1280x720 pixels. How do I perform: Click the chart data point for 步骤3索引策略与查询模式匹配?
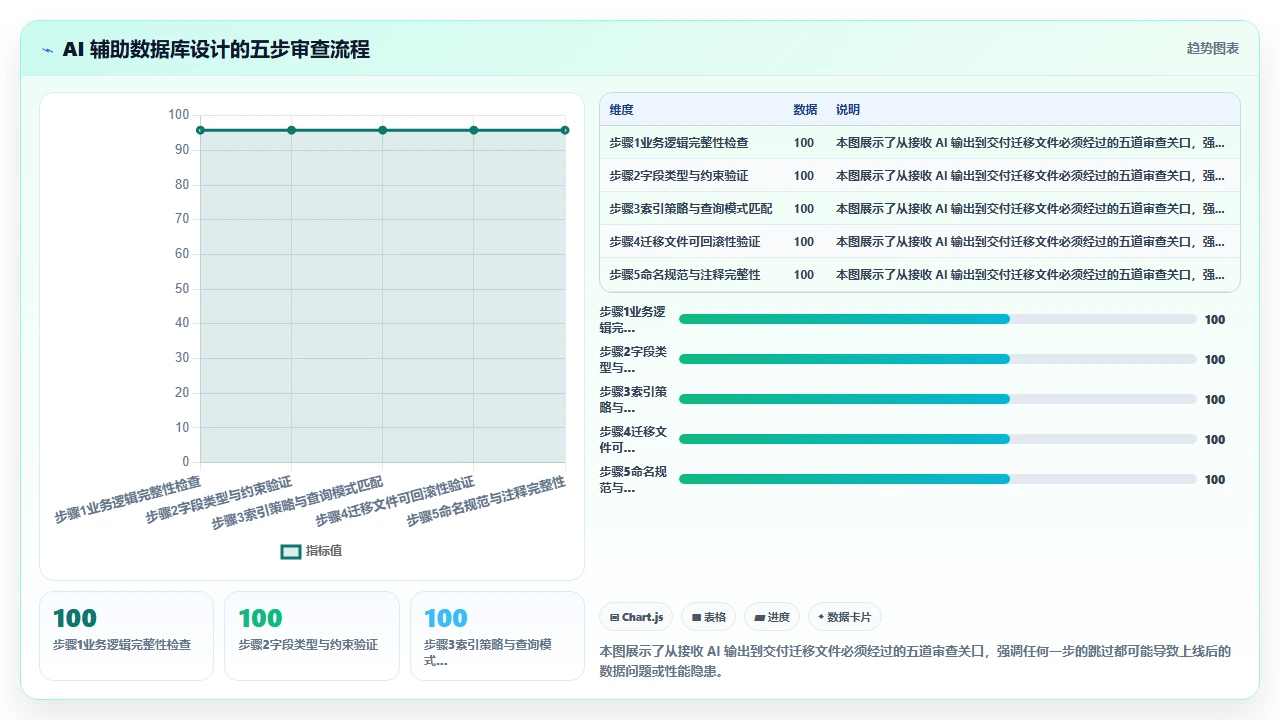click(383, 130)
